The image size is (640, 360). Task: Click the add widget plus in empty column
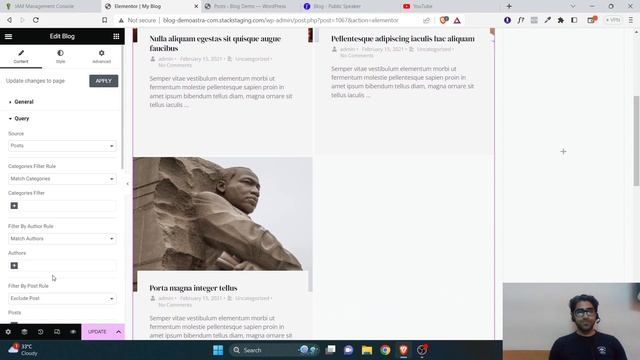[563, 151]
